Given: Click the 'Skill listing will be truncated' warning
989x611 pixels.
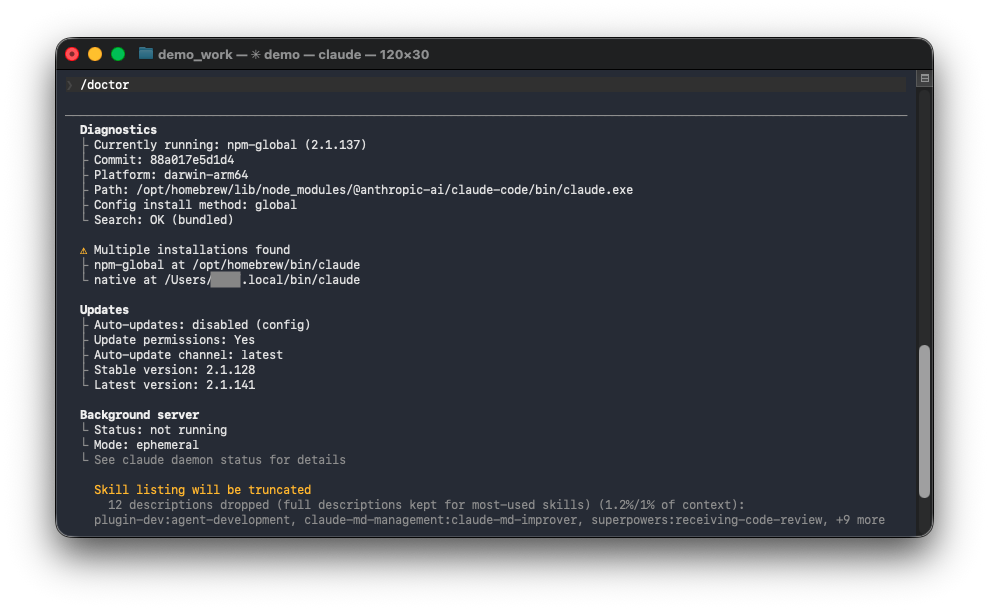Looking at the screenshot, I should pyautogui.click(x=202, y=489).
